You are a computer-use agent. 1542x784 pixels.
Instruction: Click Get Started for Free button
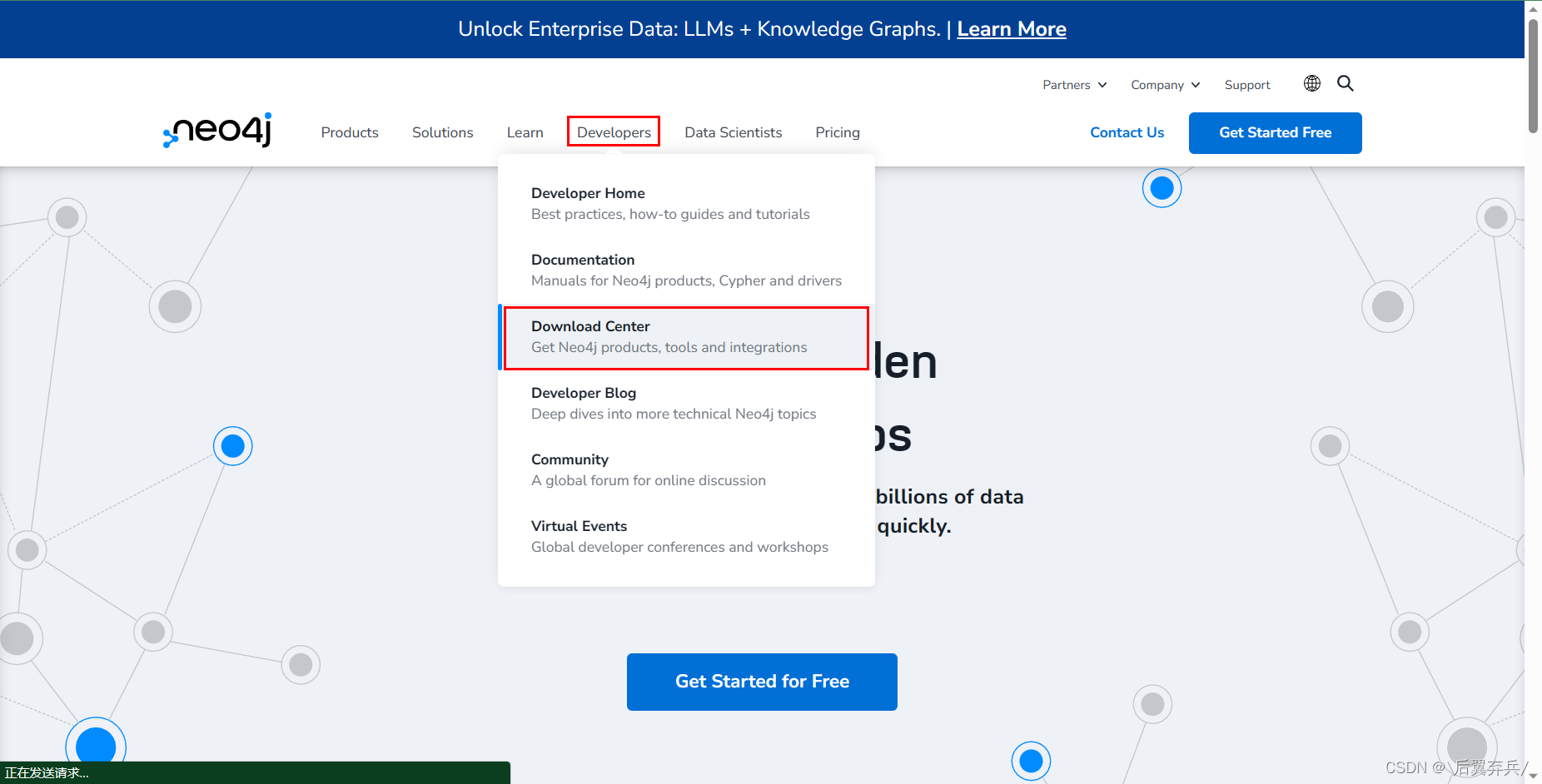click(x=762, y=682)
